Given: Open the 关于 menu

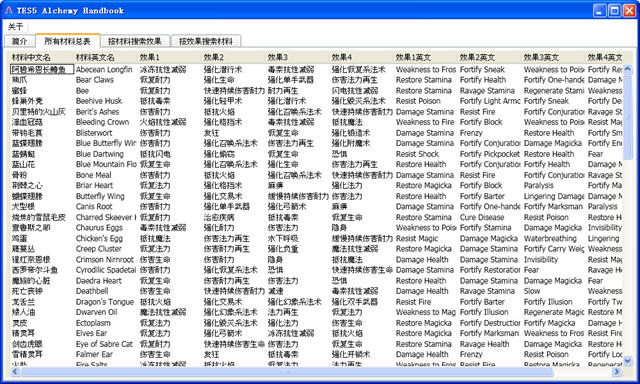Looking at the screenshot, I should [x=16, y=27].
